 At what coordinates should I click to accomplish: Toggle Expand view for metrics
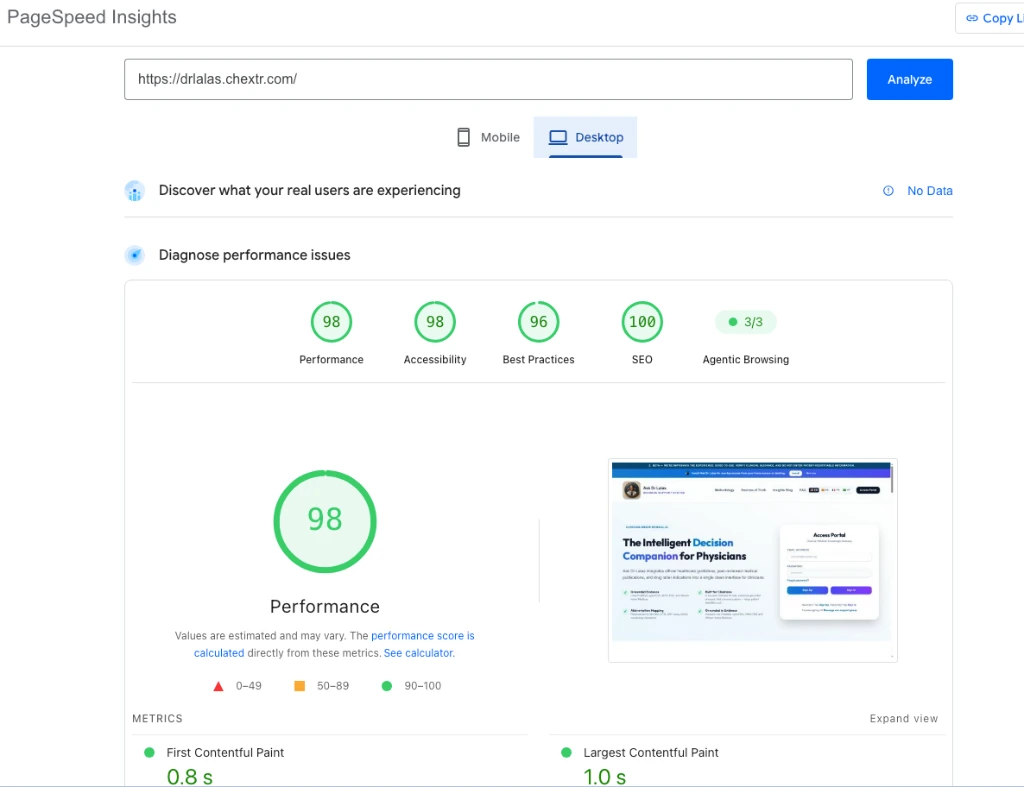pyautogui.click(x=903, y=718)
